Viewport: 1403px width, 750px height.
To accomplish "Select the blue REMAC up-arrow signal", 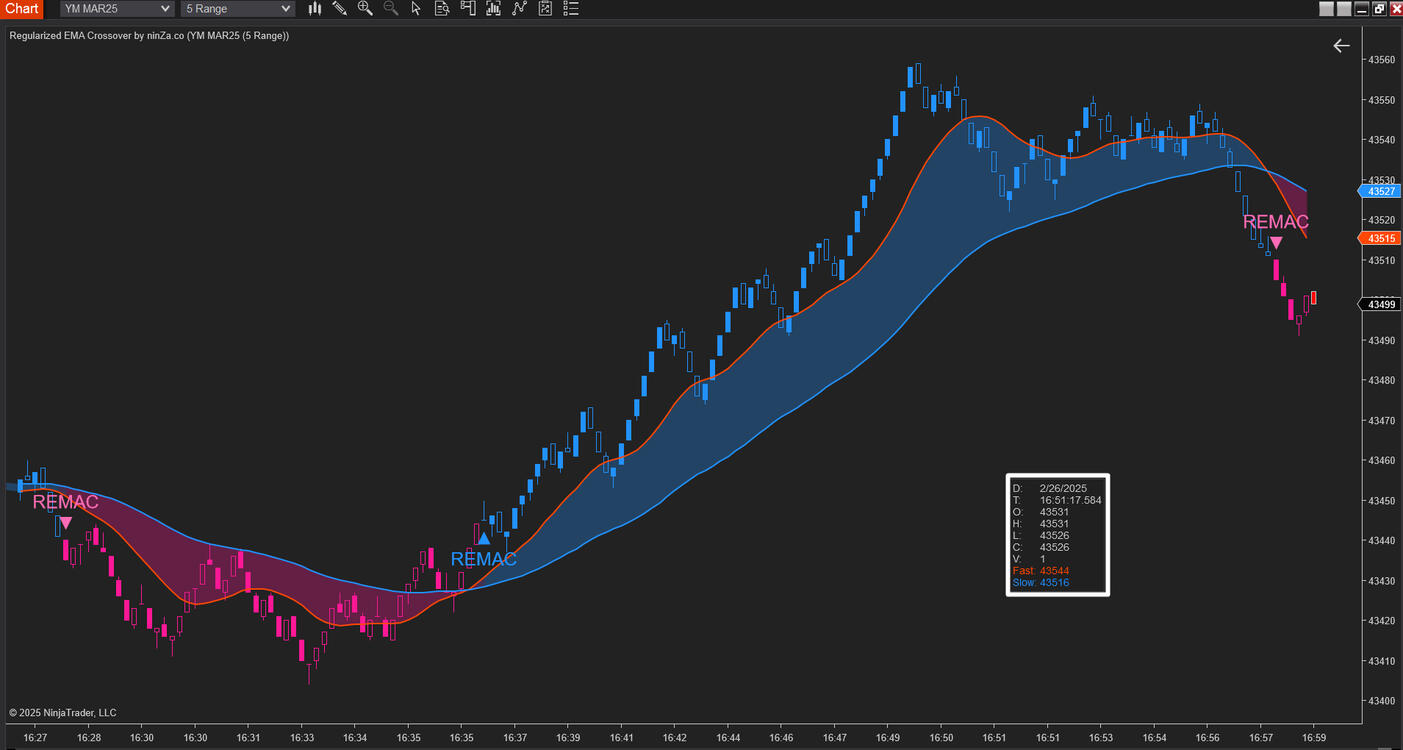I will (x=484, y=539).
